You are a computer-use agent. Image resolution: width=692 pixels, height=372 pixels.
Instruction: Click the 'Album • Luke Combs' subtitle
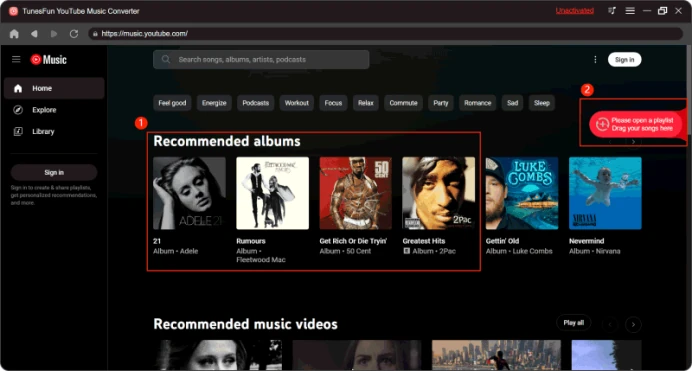click(x=519, y=251)
